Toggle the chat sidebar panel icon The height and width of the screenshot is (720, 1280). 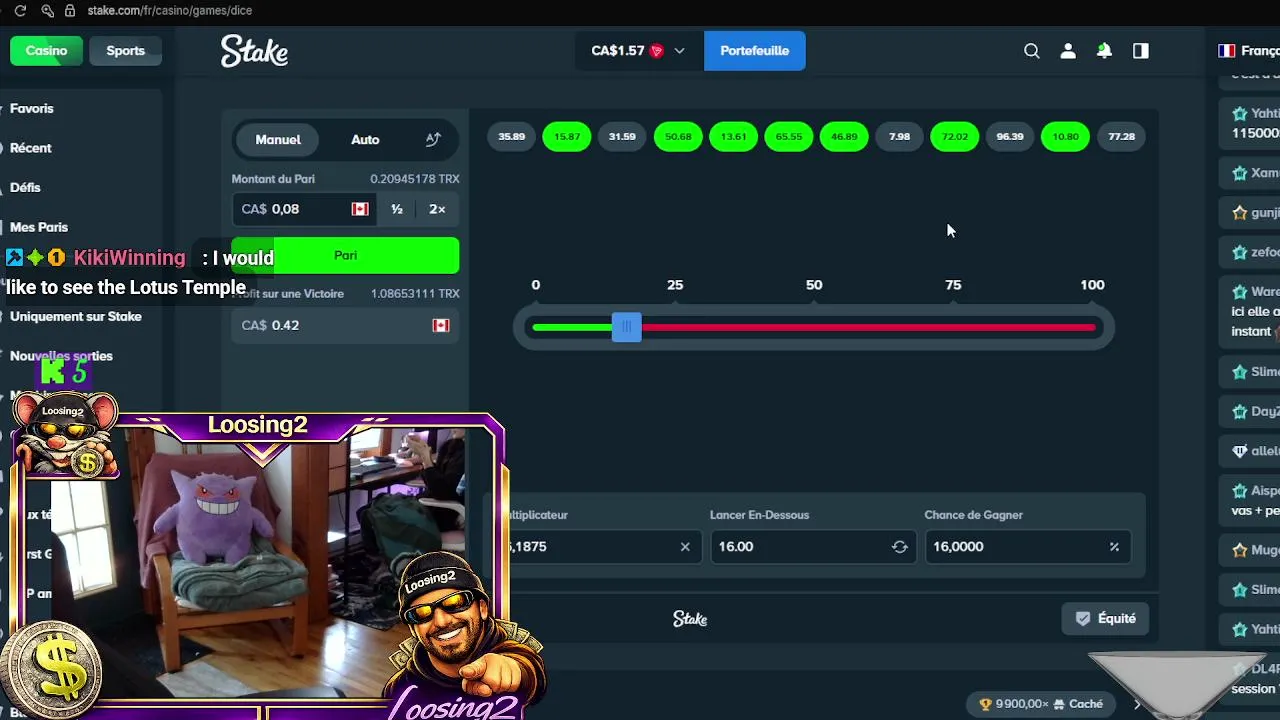1141,51
